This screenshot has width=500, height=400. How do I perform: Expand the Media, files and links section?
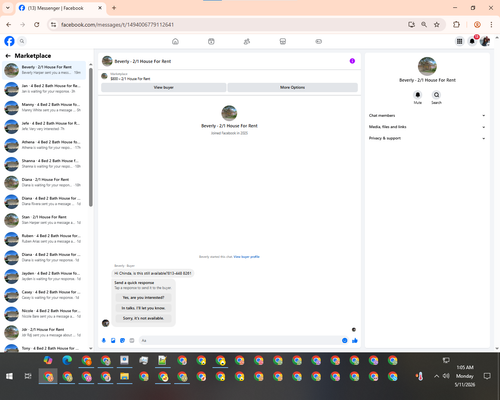tap(427, 127)
